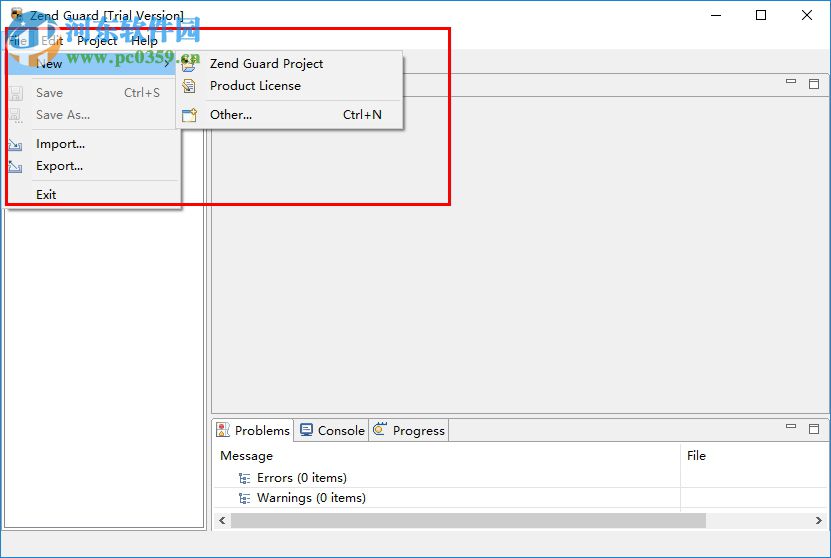Click the Console monitor icon
This screenshot has height=558, width=831.
coord(306,430)
